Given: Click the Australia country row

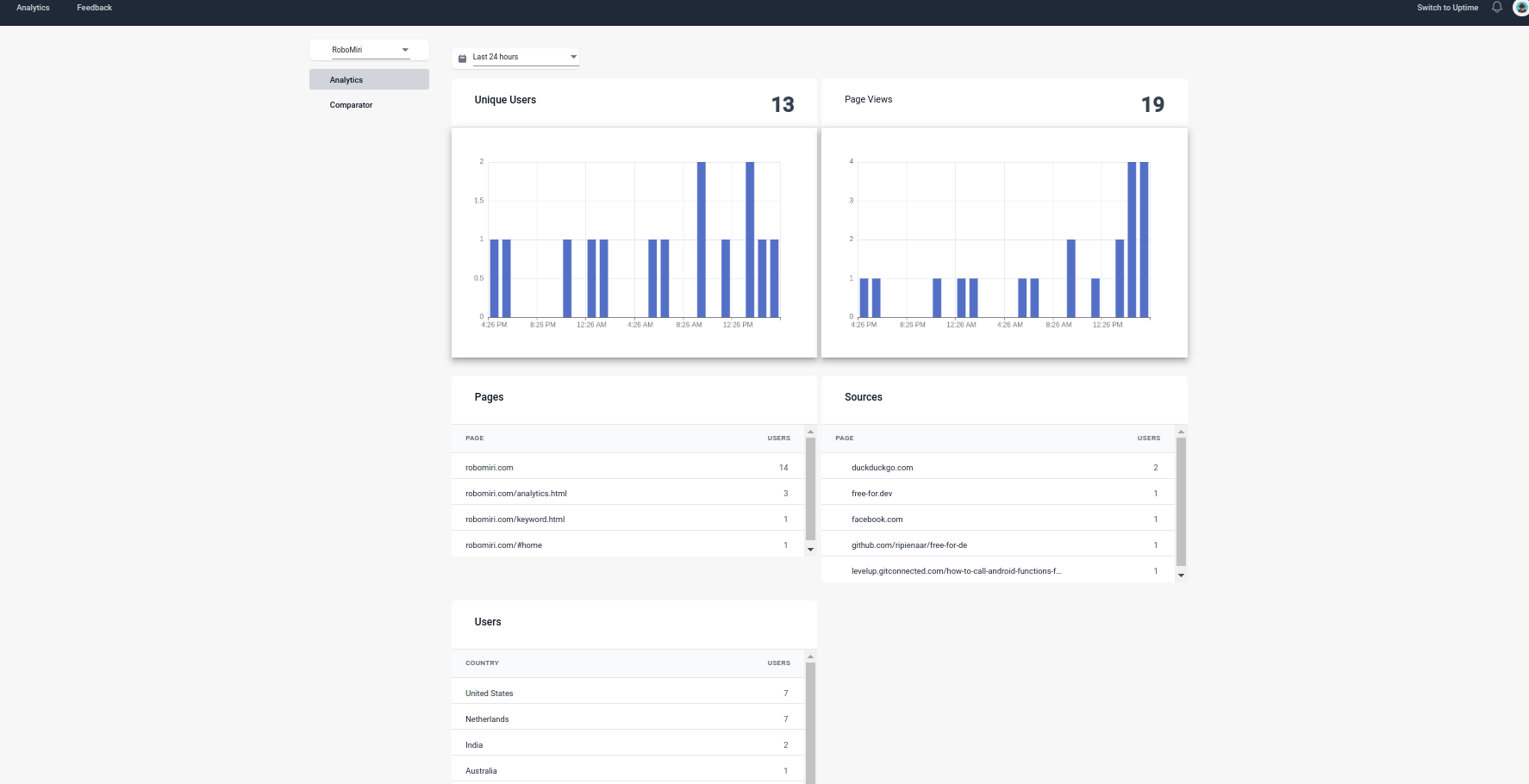Looking at the screenshot, I should pos(627,770).
